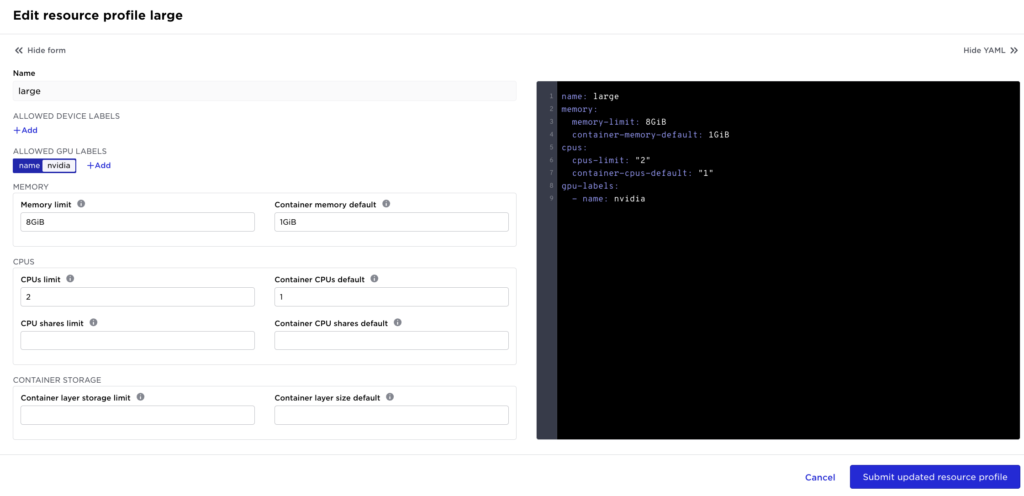Submit updated resource profile
This screenshot has width=1024, height=496.
[935, 477]
